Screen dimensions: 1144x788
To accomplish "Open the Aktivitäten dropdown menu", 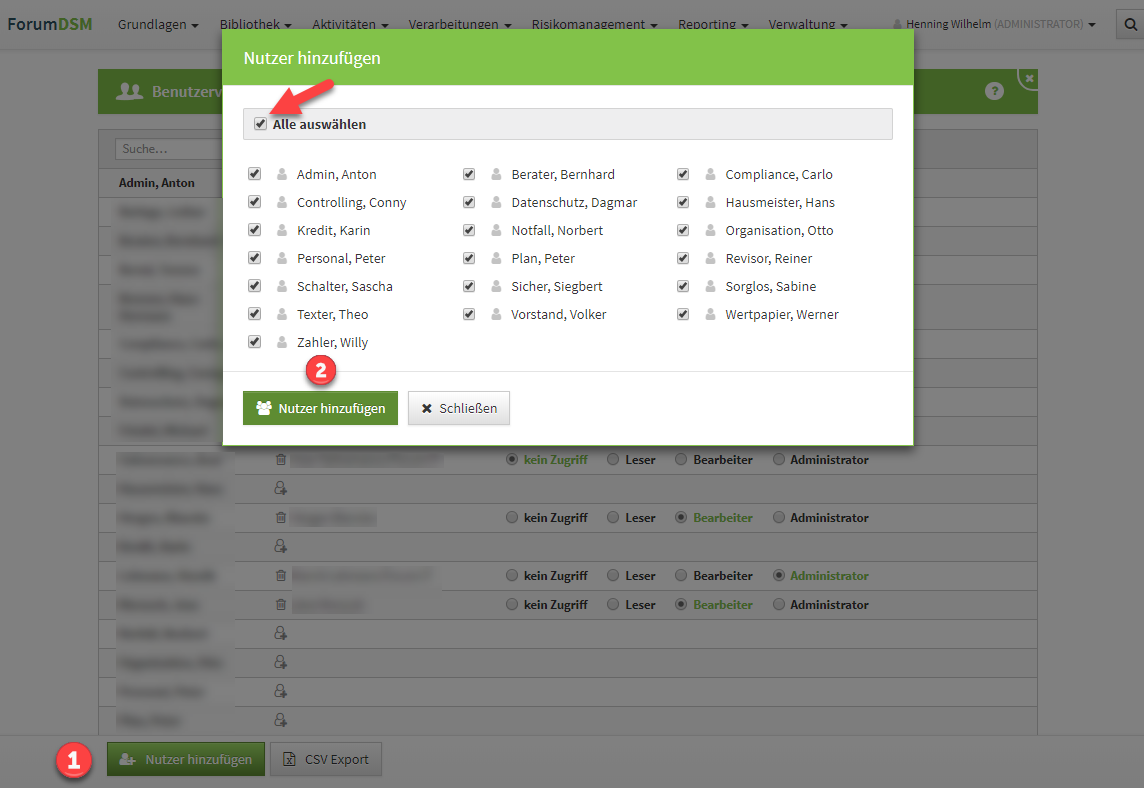I will tap(349, 24).
